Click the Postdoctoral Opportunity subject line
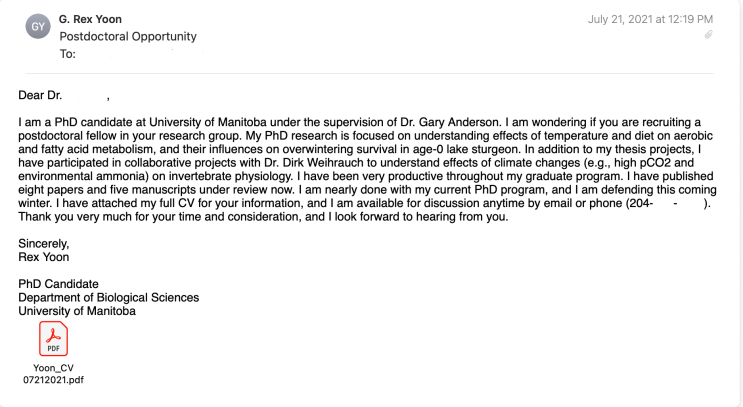The width and height of the screenshot is (743, 407). pos(128,36)
